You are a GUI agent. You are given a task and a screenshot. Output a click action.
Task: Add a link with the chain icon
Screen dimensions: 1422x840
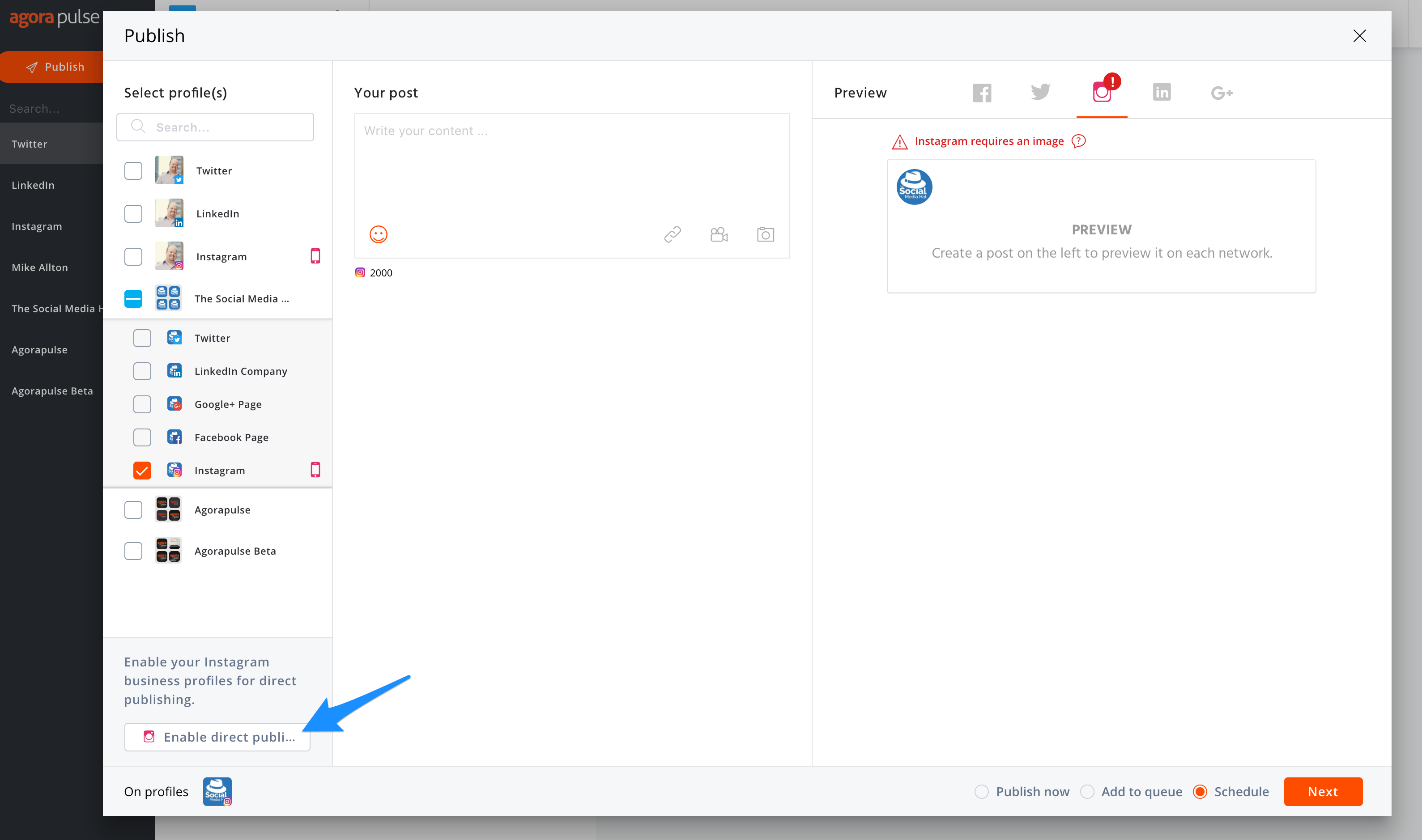pos(673,234)
